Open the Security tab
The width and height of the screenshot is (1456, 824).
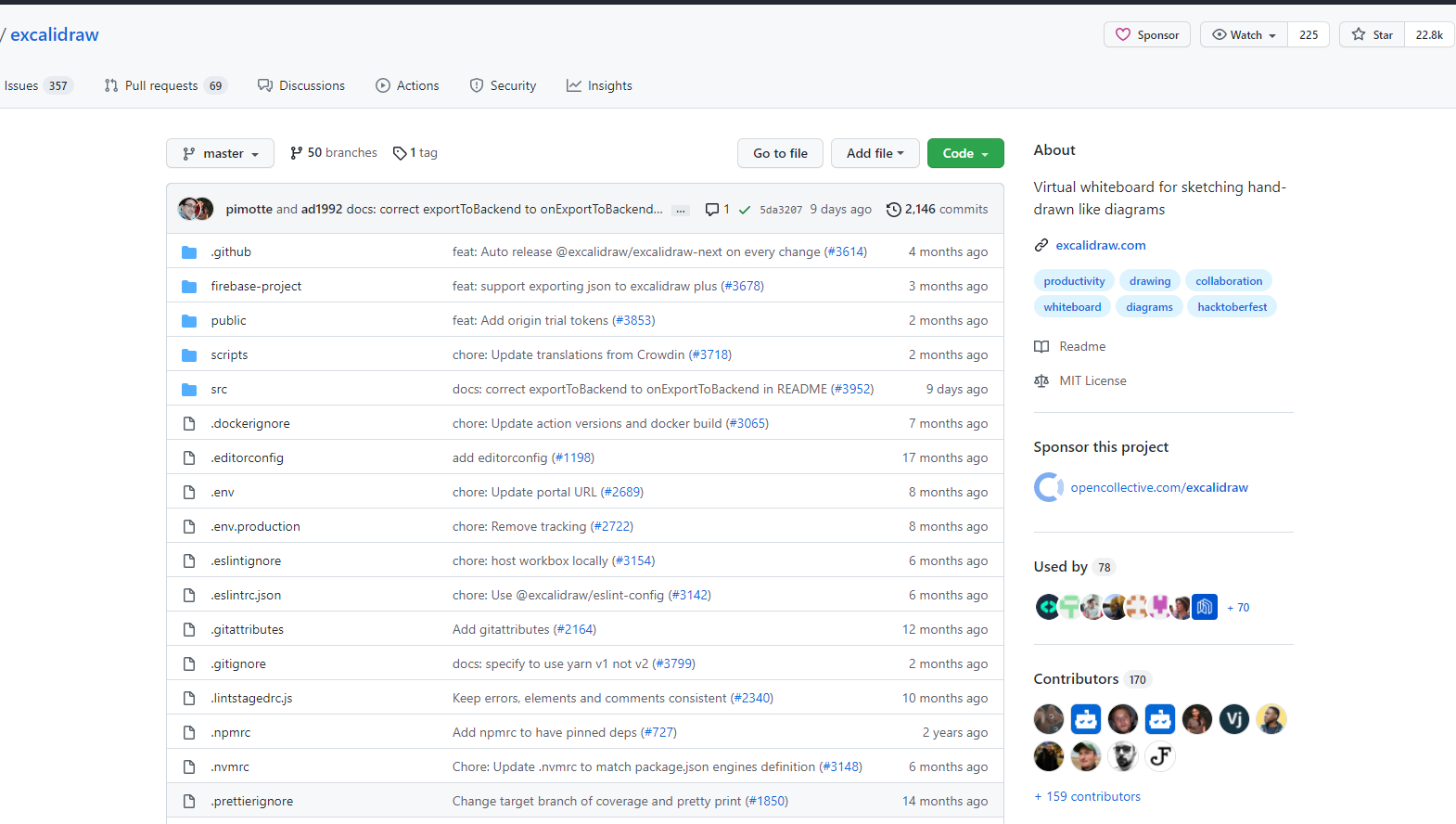click(503, 85)
